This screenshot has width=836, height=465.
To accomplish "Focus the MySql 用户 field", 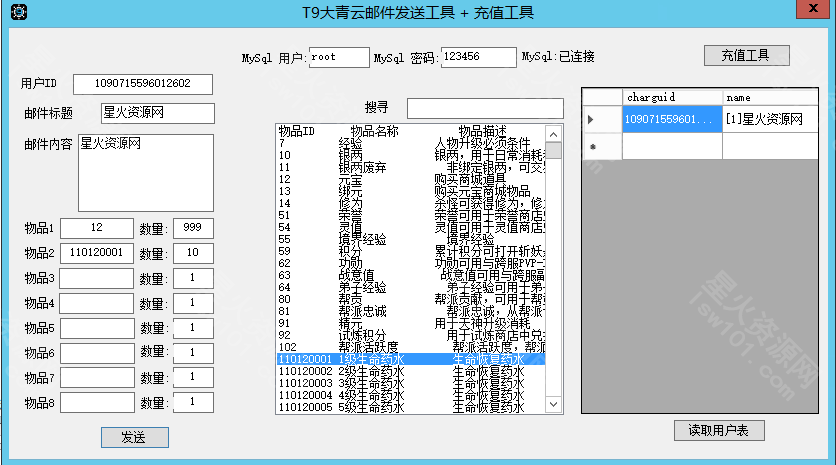I will 339,57.
